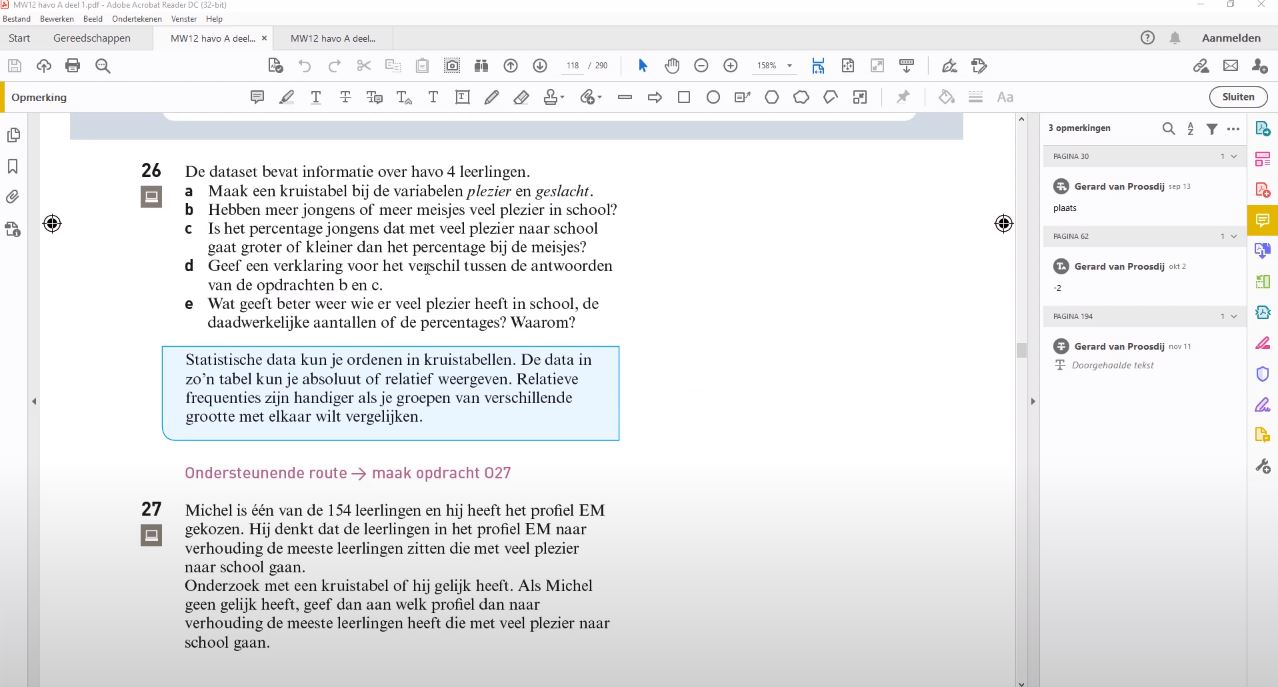Select the highlight text tool
Screen dimensions: 1278x687
click(287, 97)
